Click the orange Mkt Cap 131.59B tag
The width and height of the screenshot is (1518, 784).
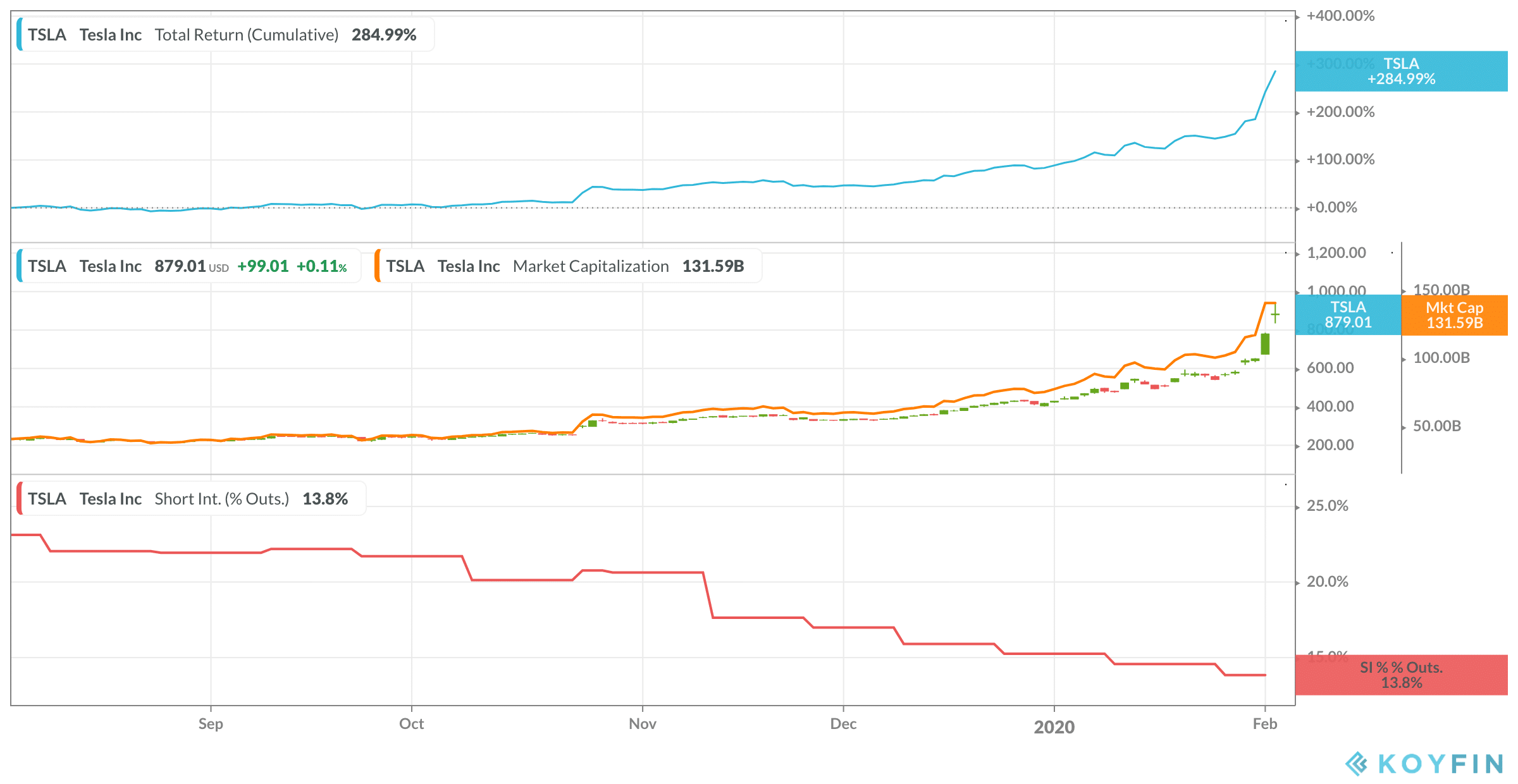point(1455,315)
